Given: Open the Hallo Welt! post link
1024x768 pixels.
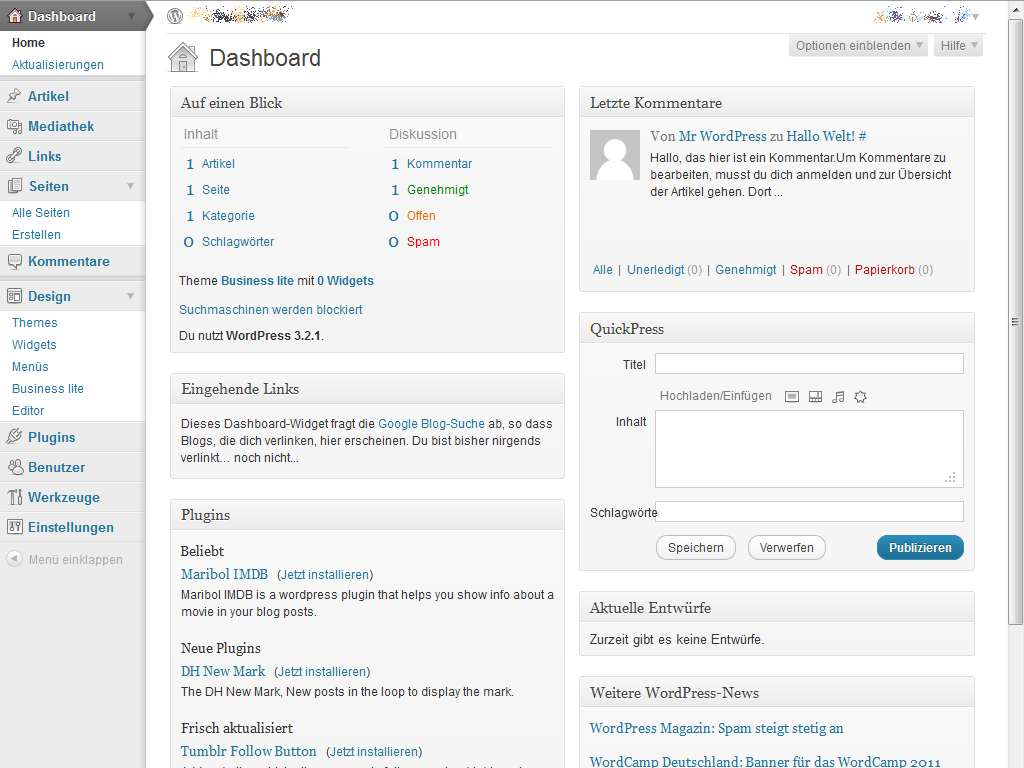Looking at the screenshot, I should click(820, 136).
